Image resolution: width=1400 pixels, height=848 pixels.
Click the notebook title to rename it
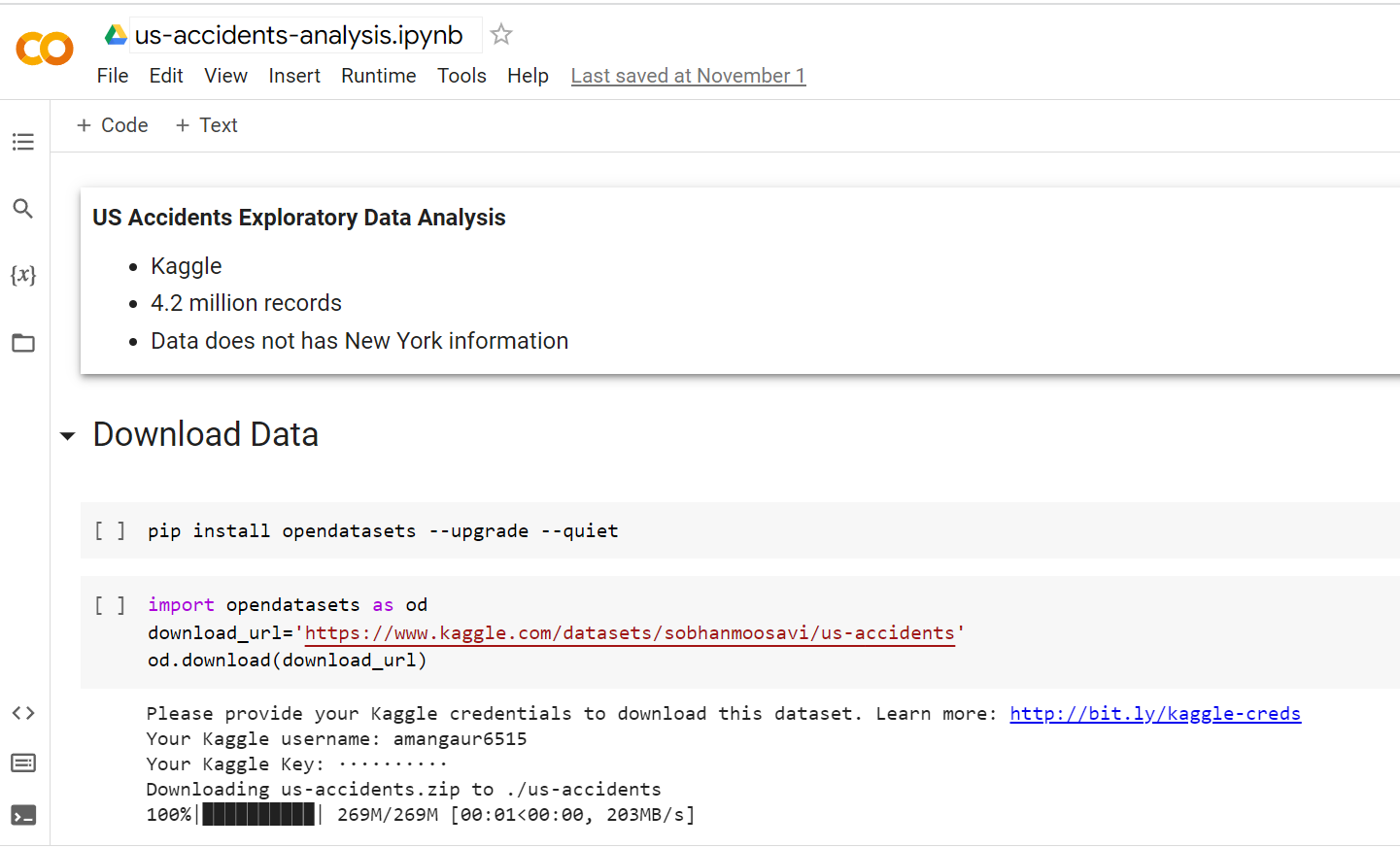pyautogui.click(x=295, y=34)
